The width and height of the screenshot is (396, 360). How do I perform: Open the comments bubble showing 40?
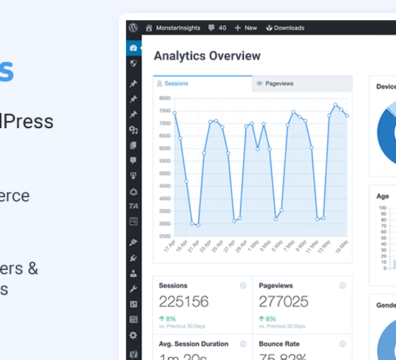pos(211,28)
